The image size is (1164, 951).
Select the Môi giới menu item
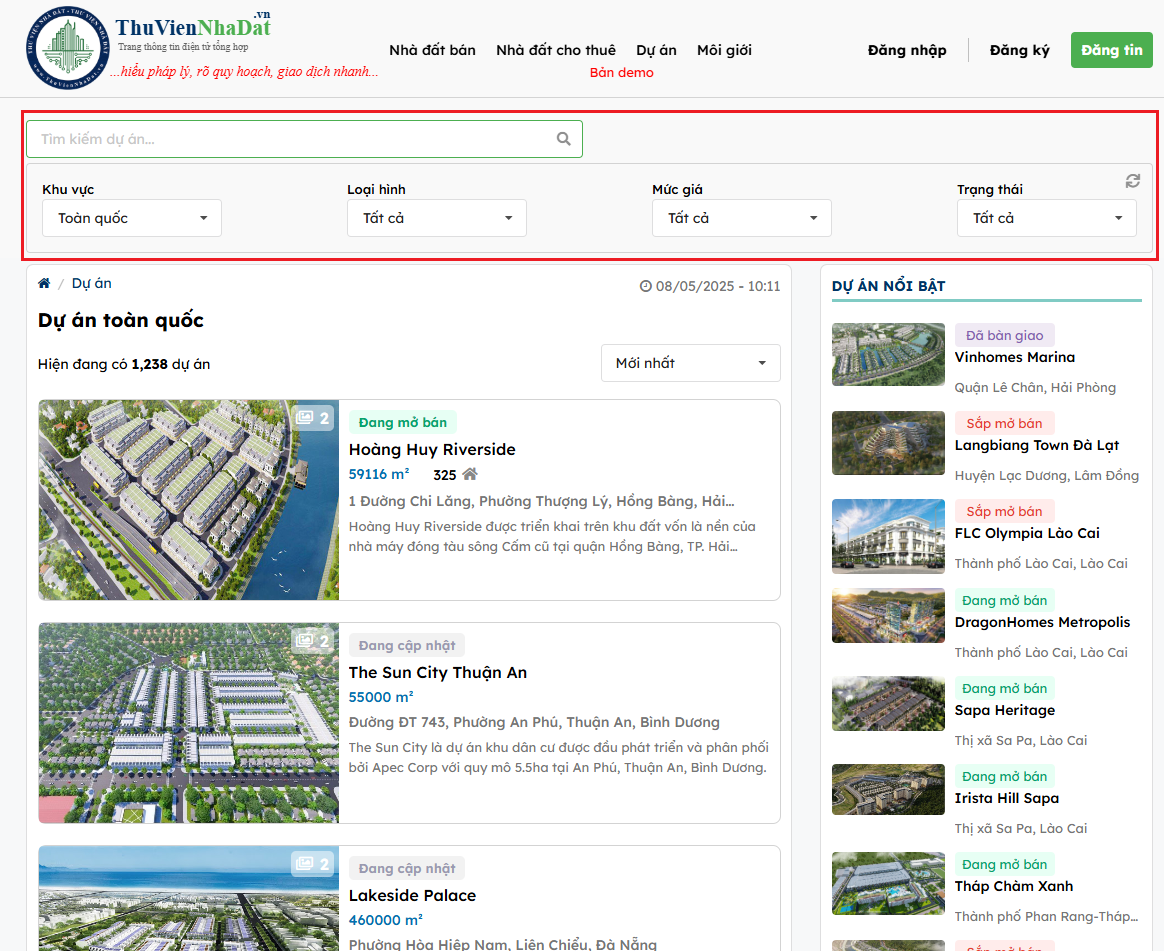[x=724, y=50]
